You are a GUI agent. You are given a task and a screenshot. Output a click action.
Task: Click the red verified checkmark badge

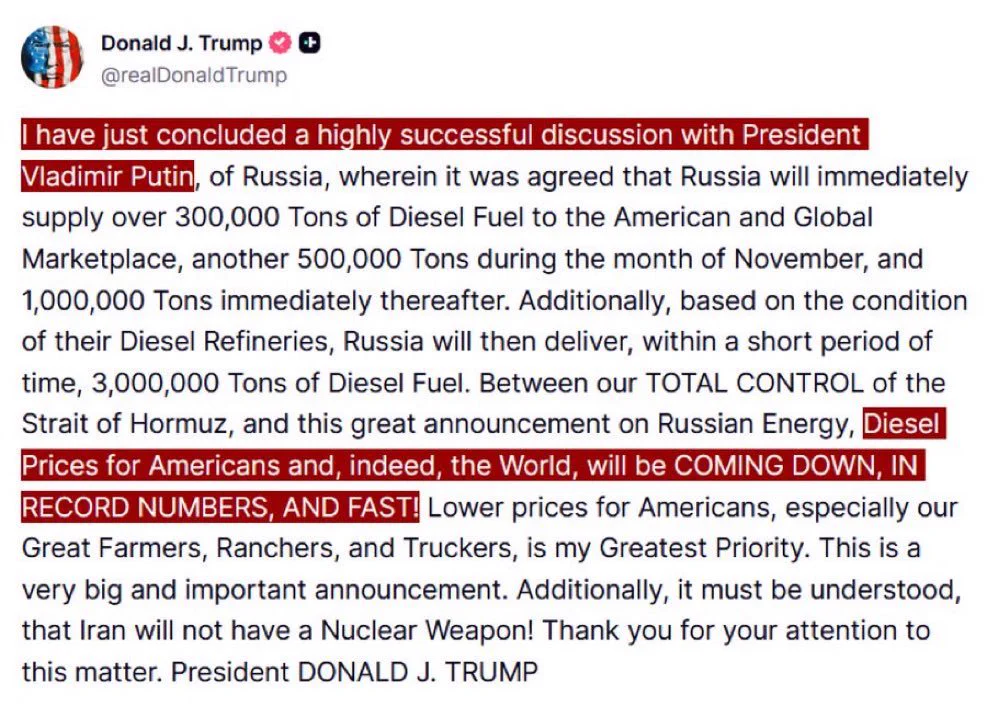[x=280, y=43]
